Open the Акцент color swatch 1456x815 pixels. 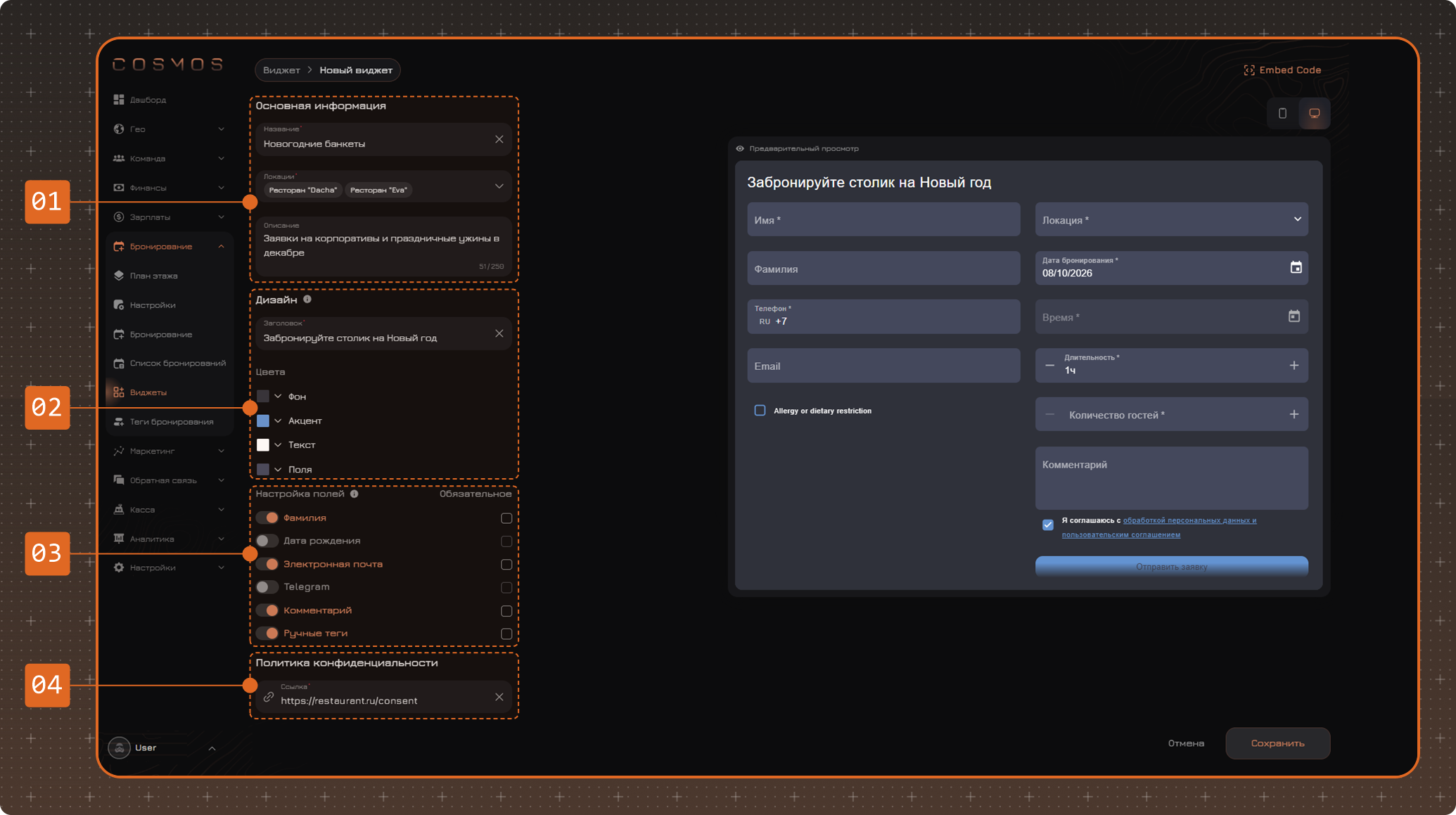coord(263,421)
